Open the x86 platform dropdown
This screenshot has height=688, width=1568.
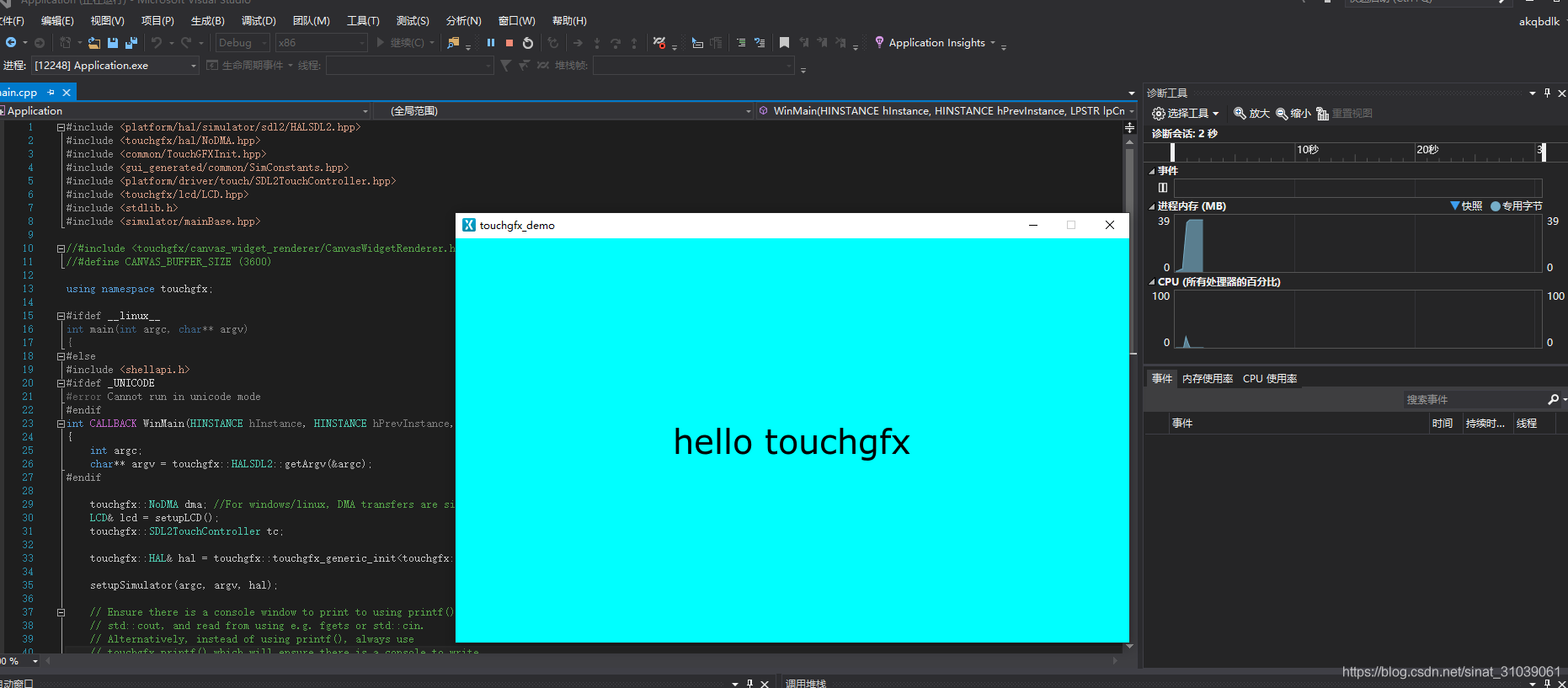(322, 42)
